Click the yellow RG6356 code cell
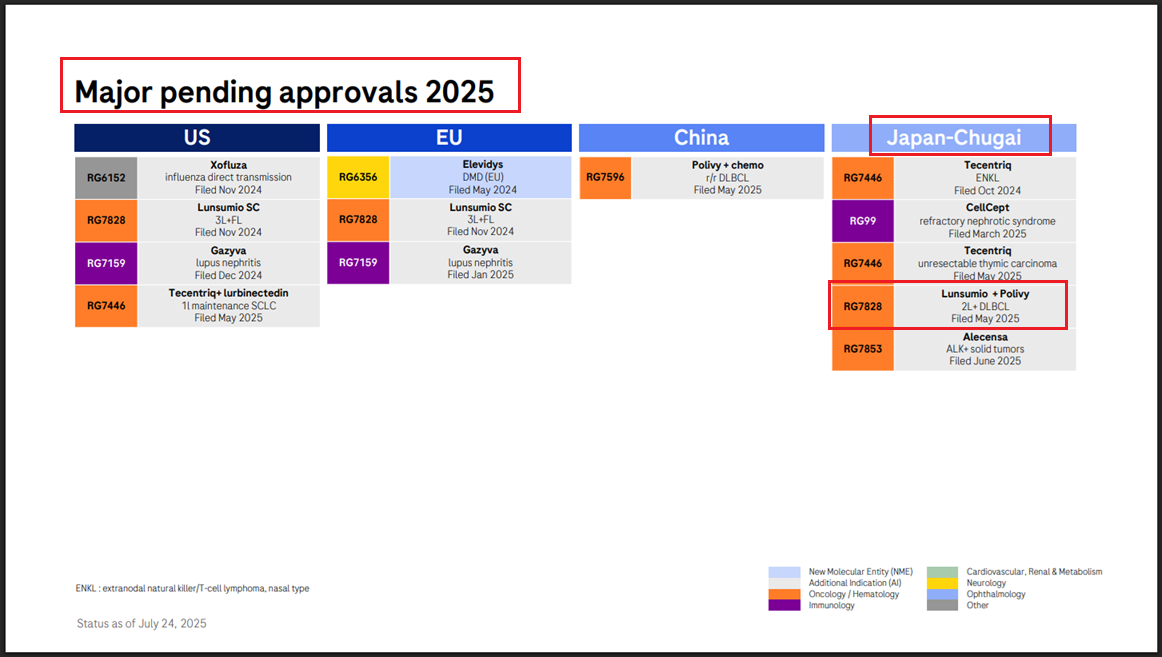1162x657 pixels. click(x=358, y=177)
